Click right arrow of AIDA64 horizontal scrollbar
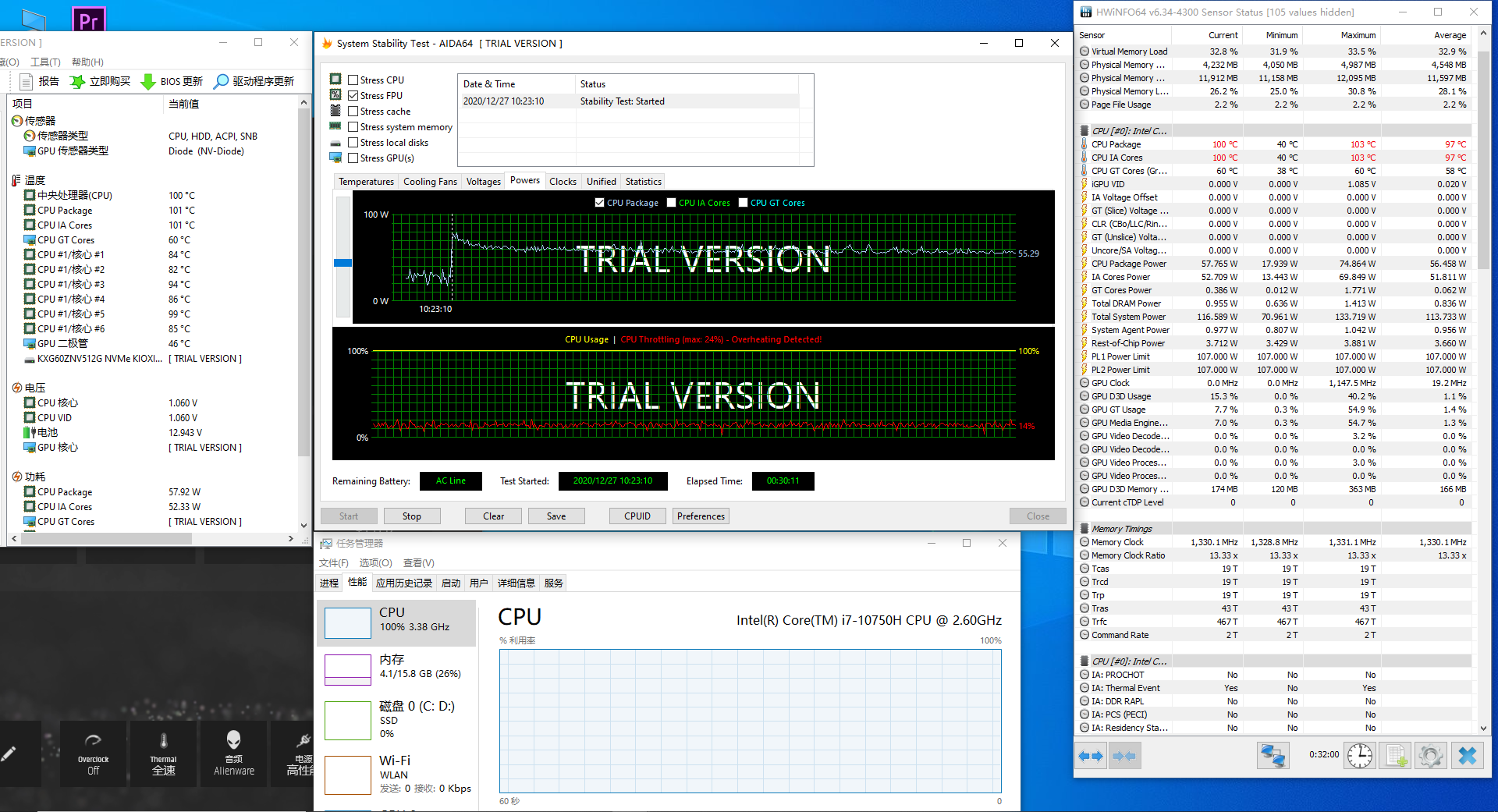 click(291, 538)
